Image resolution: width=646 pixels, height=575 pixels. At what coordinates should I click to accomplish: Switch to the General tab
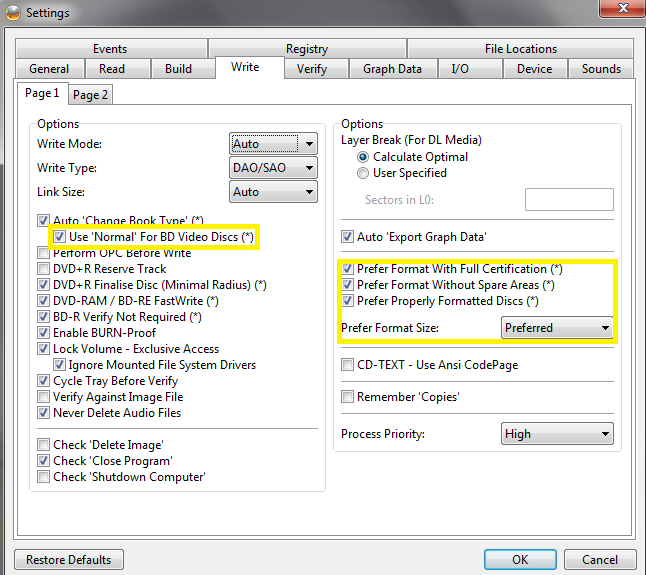coord(49,68)
